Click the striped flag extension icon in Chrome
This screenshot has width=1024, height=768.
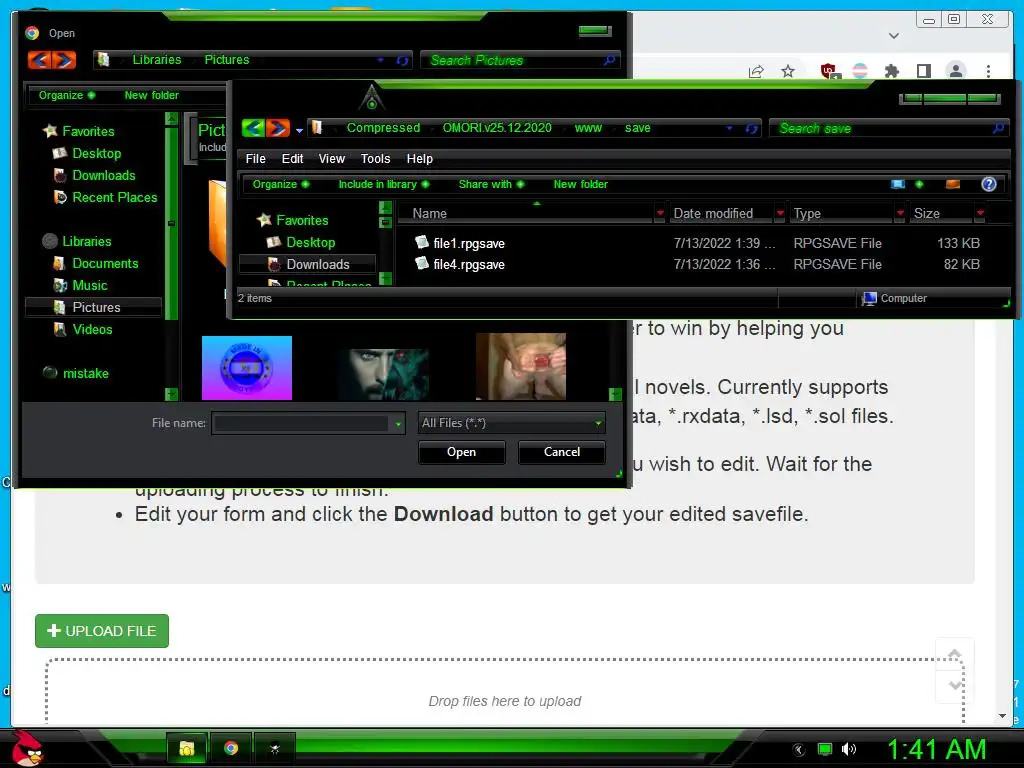[x=861, y=71]
